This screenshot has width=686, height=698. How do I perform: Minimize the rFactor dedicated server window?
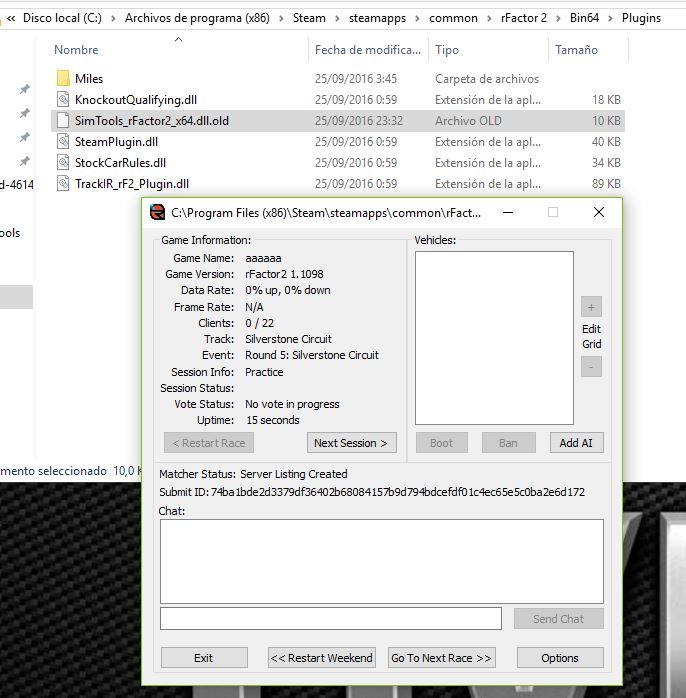pyautogui.click(x=508, y=212)
